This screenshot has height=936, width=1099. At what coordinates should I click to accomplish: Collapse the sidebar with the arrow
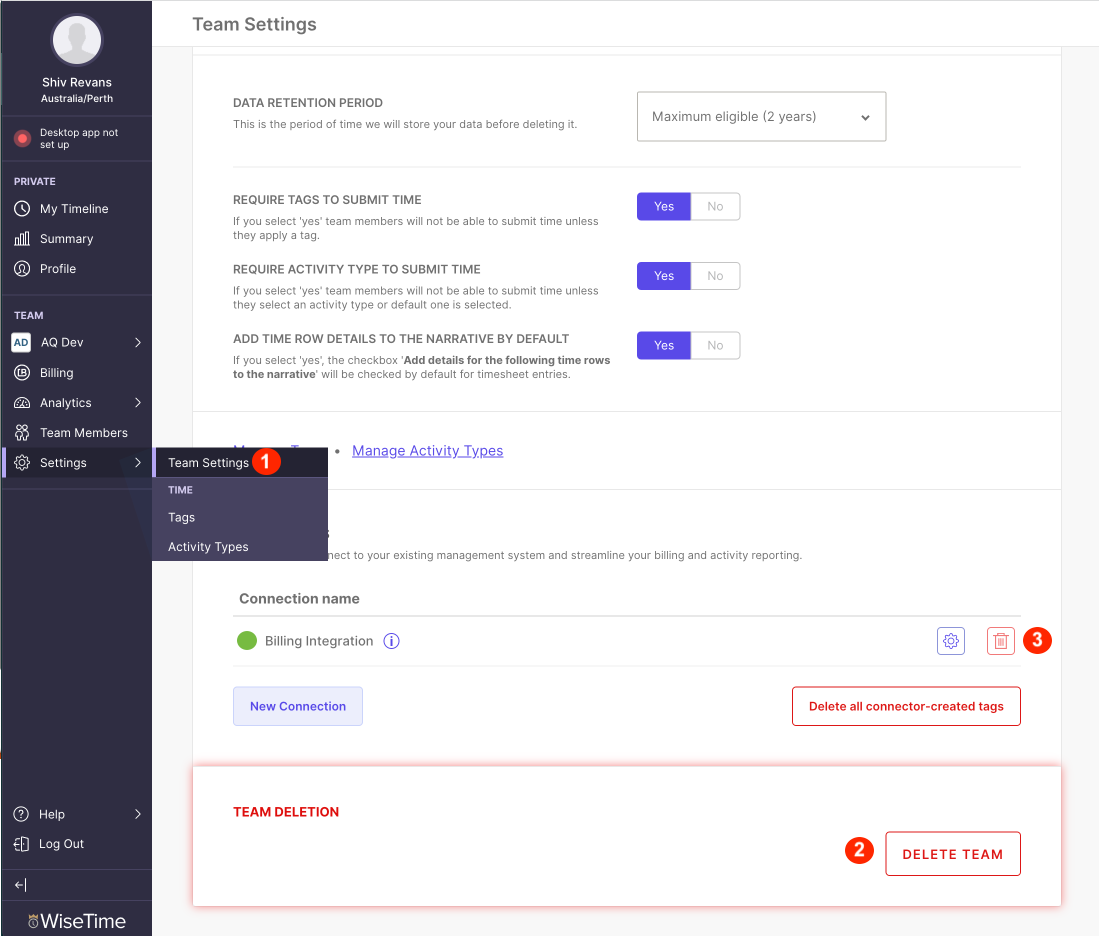[20, 884]
